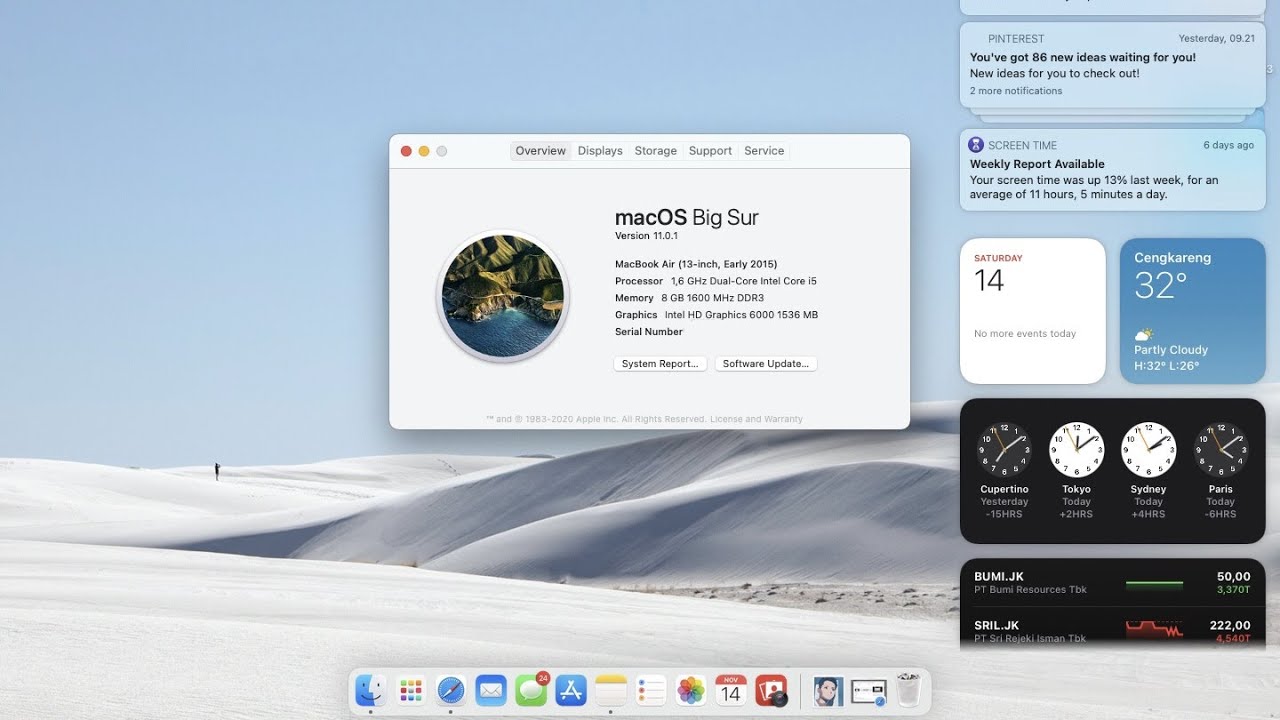Screen dimensions: 1280x720
Task: Open the BUMI.JK stock row
Action: (x=1112, y=583)
